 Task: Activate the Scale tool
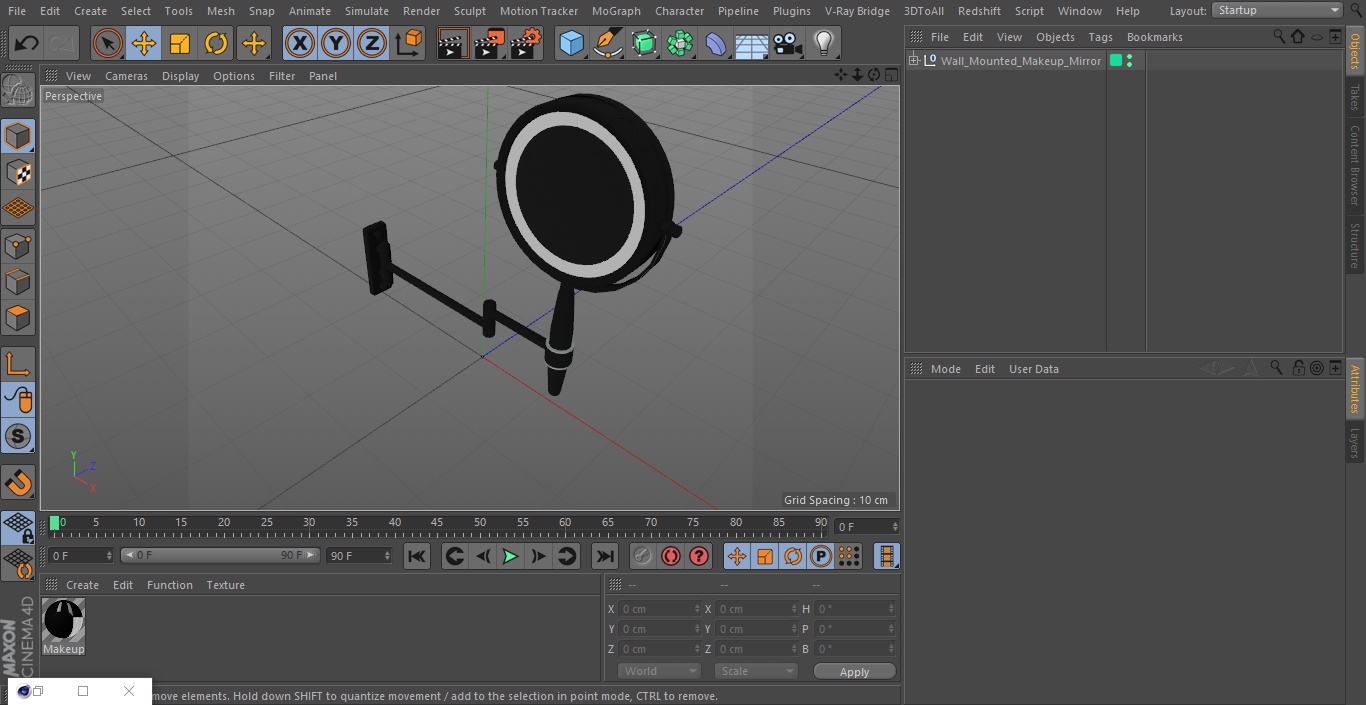(180, 43)
